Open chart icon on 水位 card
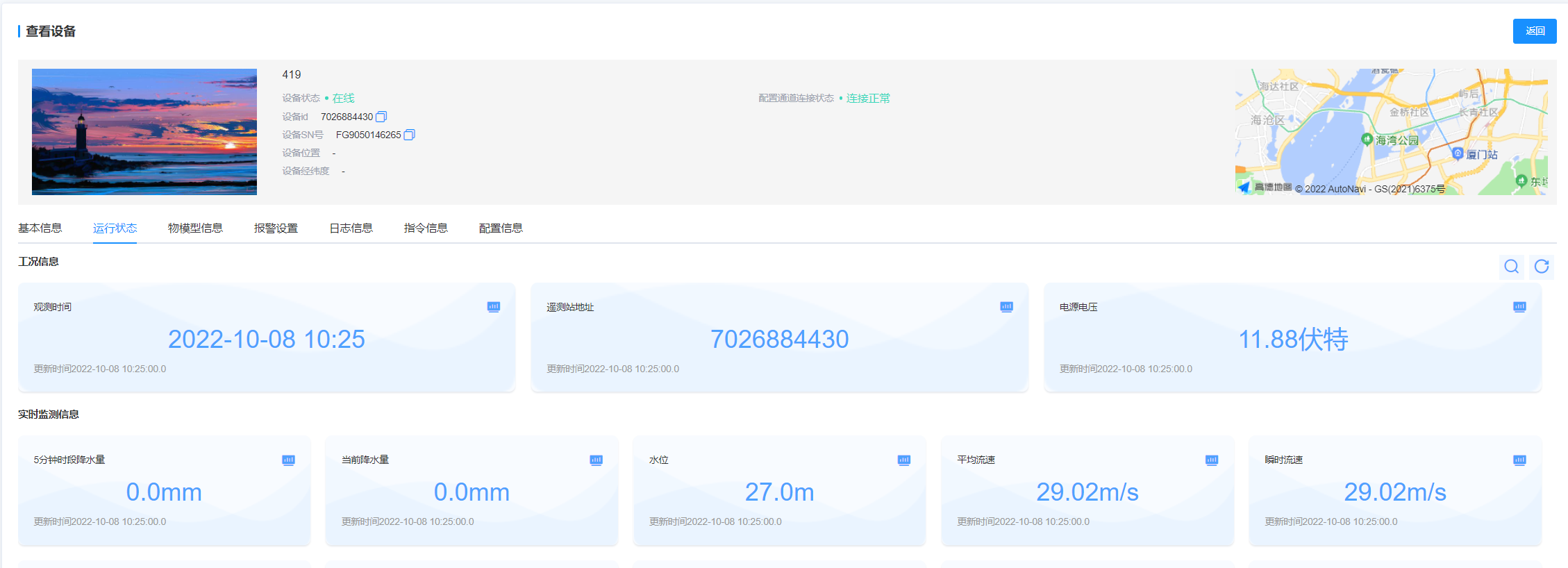This screenshot has height=568, width=1568. tap(903, 460)
